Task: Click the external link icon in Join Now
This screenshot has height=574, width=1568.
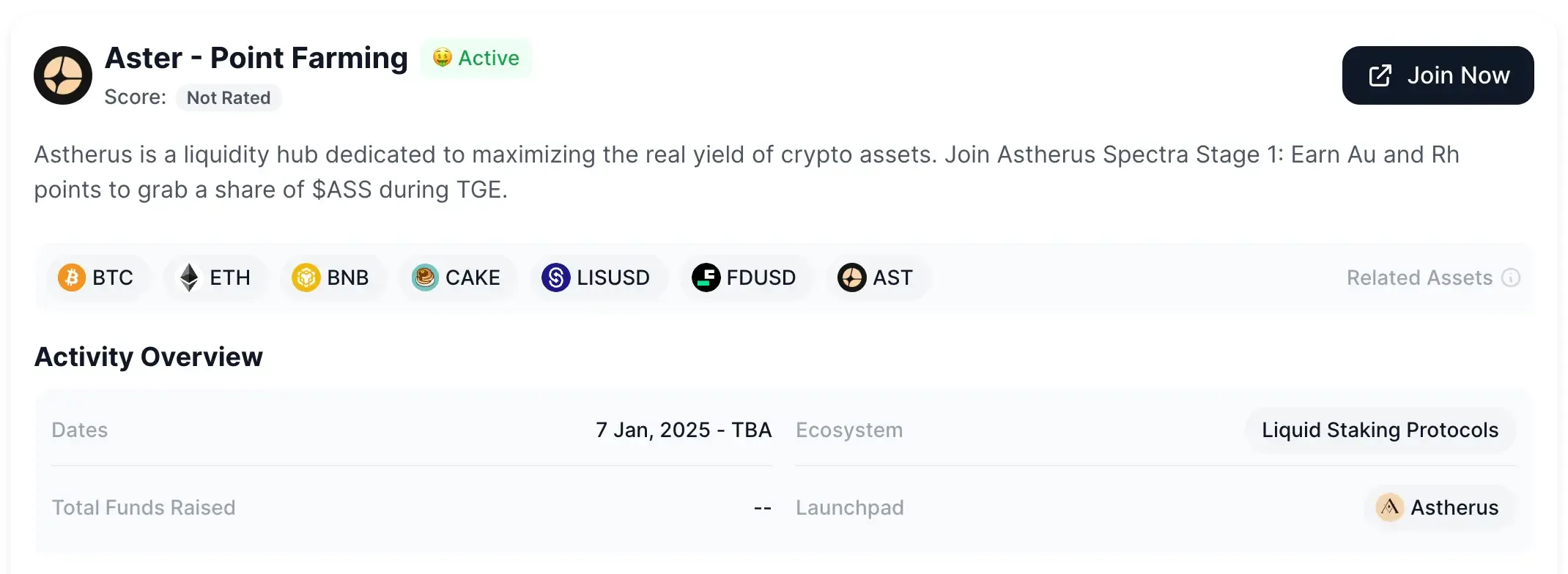Action: click(1380, 75)
